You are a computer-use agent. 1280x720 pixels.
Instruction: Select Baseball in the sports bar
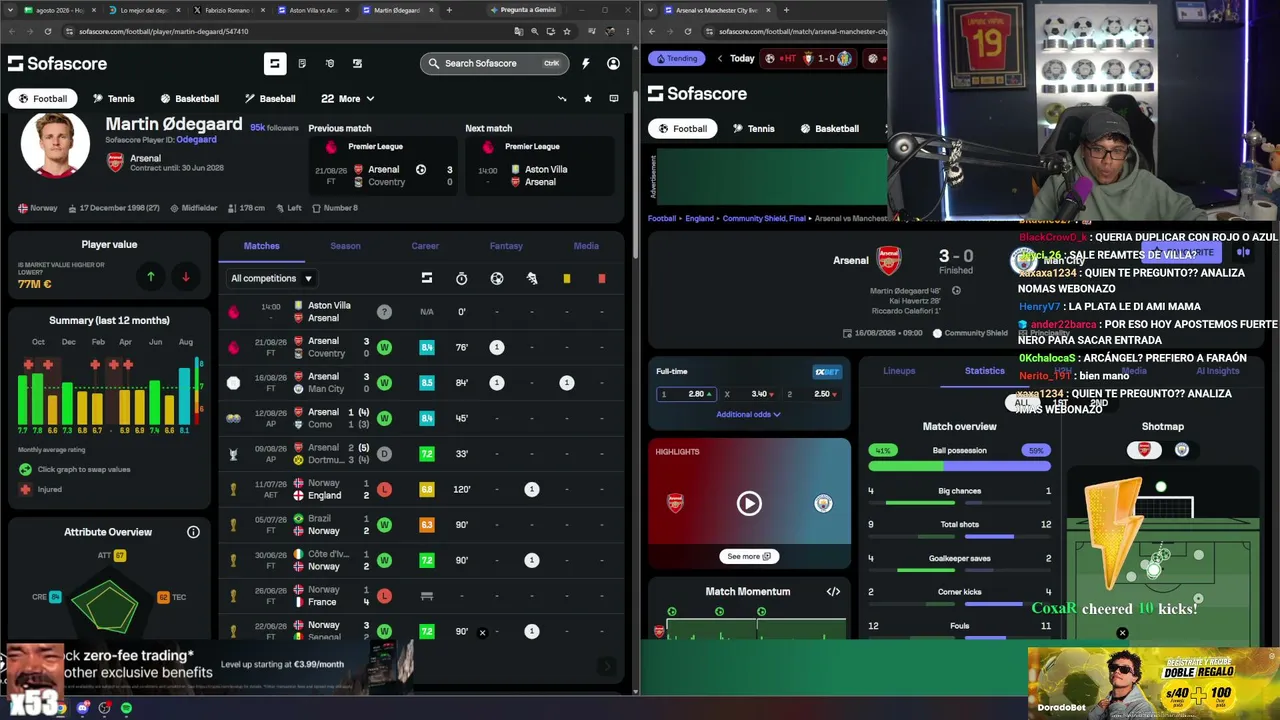click(270, 99)
